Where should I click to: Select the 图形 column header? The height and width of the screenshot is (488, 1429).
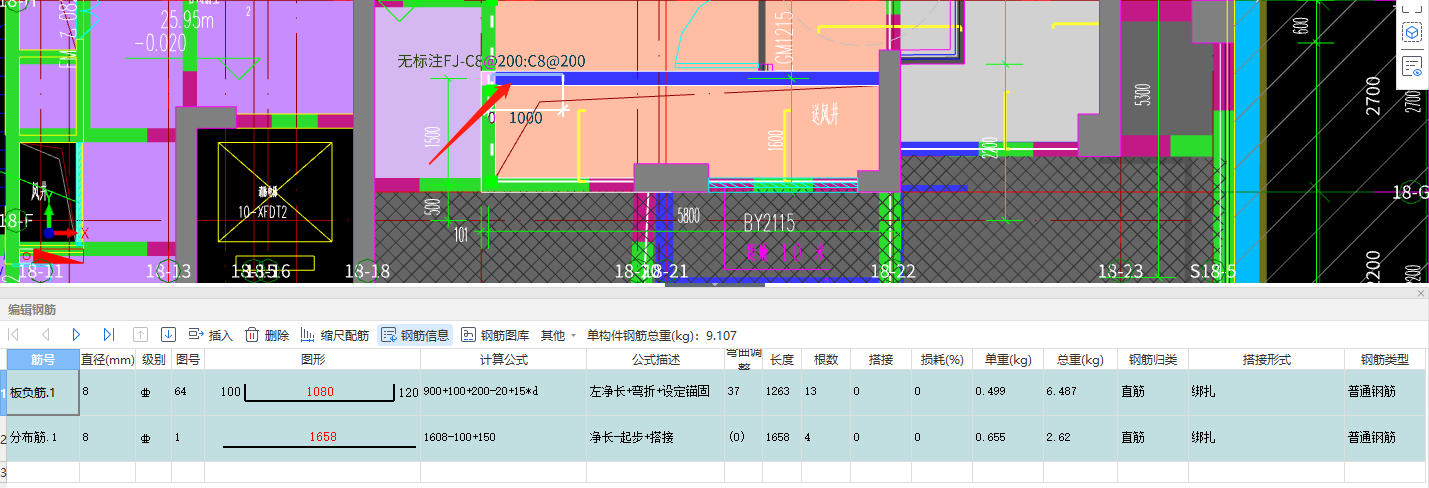312,359
